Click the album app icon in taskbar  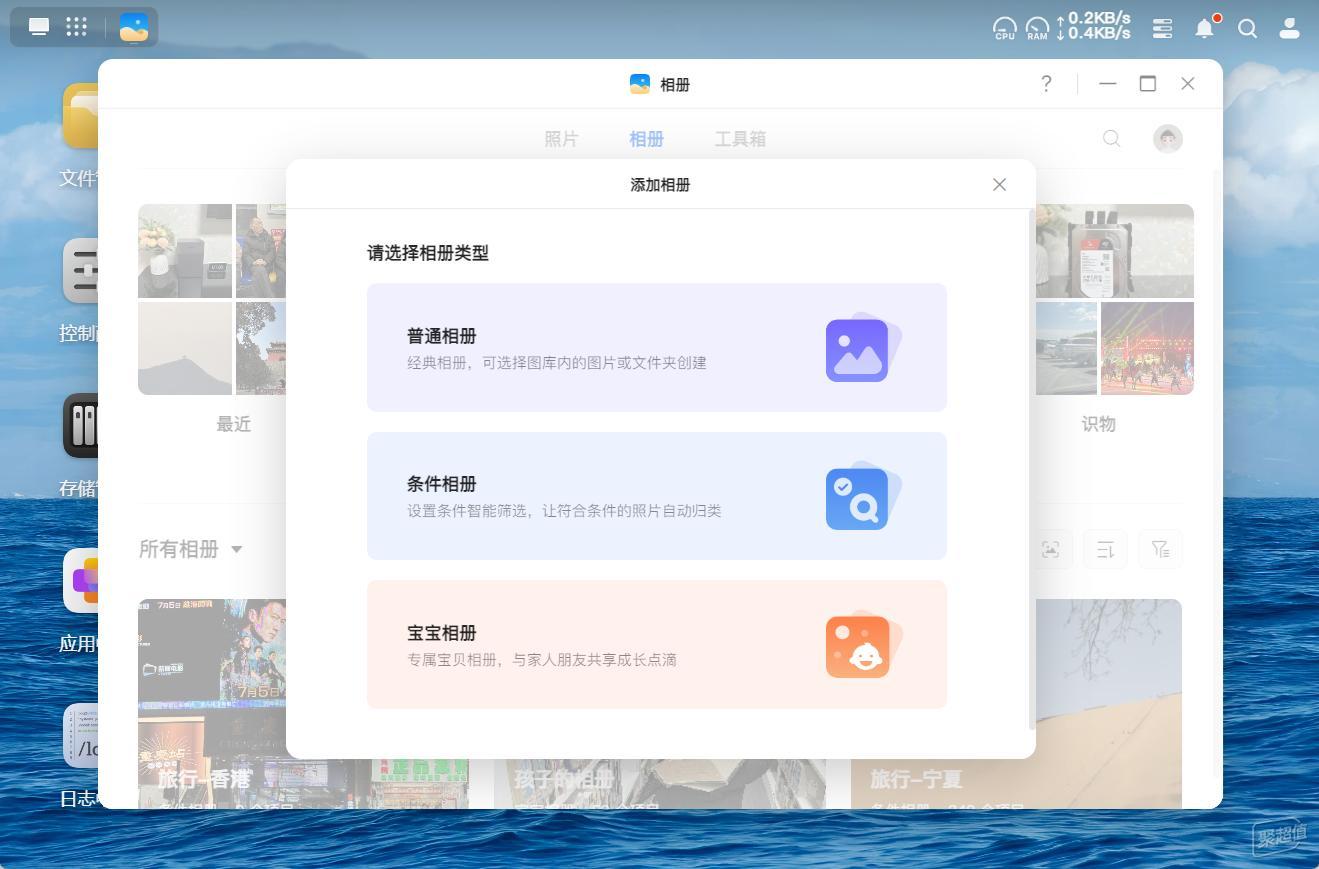coord(134,27)
